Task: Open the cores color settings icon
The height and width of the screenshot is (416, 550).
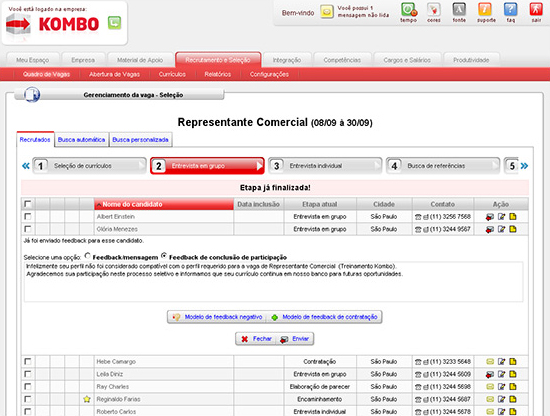Action: (x=434, y=10)
